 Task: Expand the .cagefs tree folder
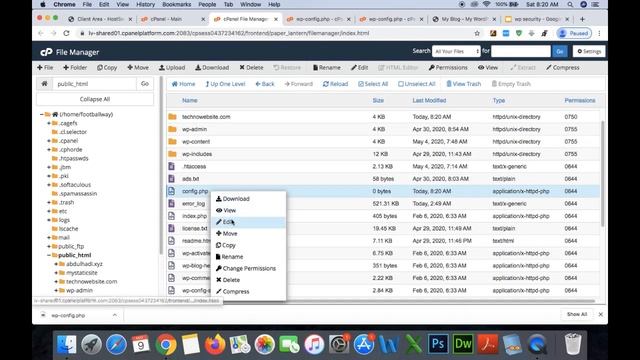[x=49, y=123]
